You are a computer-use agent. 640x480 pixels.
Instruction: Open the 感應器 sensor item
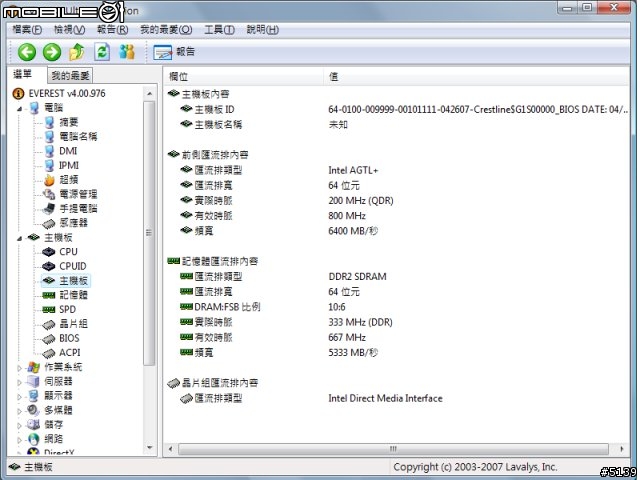point(65,223)
